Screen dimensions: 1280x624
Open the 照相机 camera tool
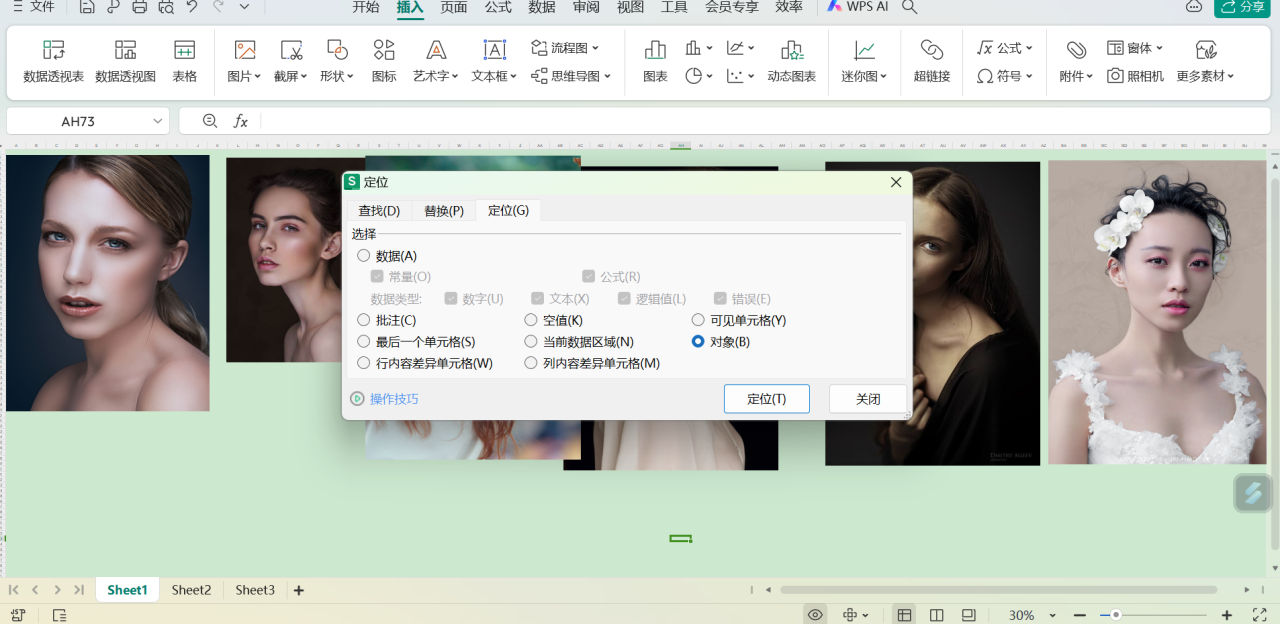pos(1136,76)
